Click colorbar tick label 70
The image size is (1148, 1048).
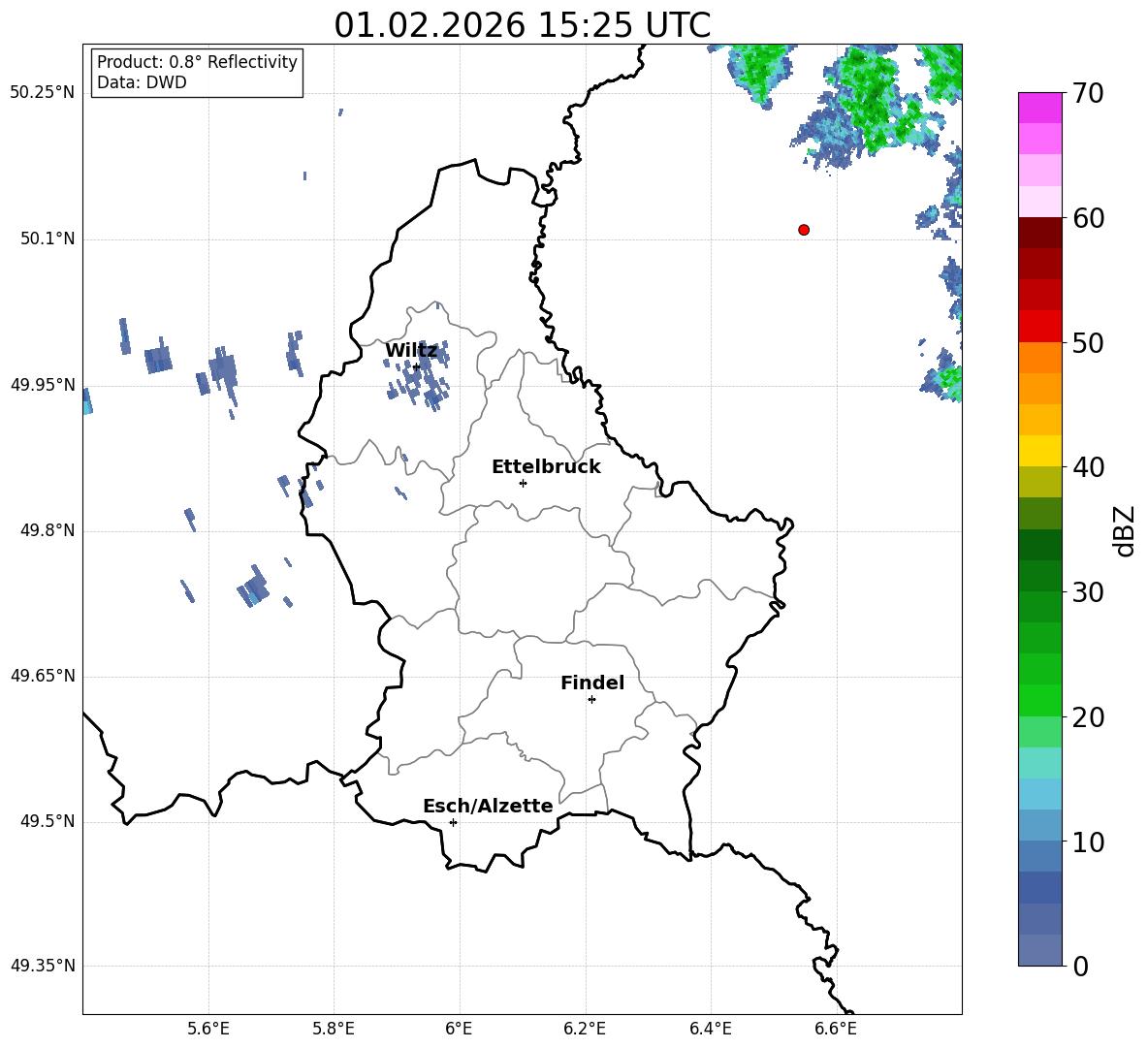(x=1088, y=93)
